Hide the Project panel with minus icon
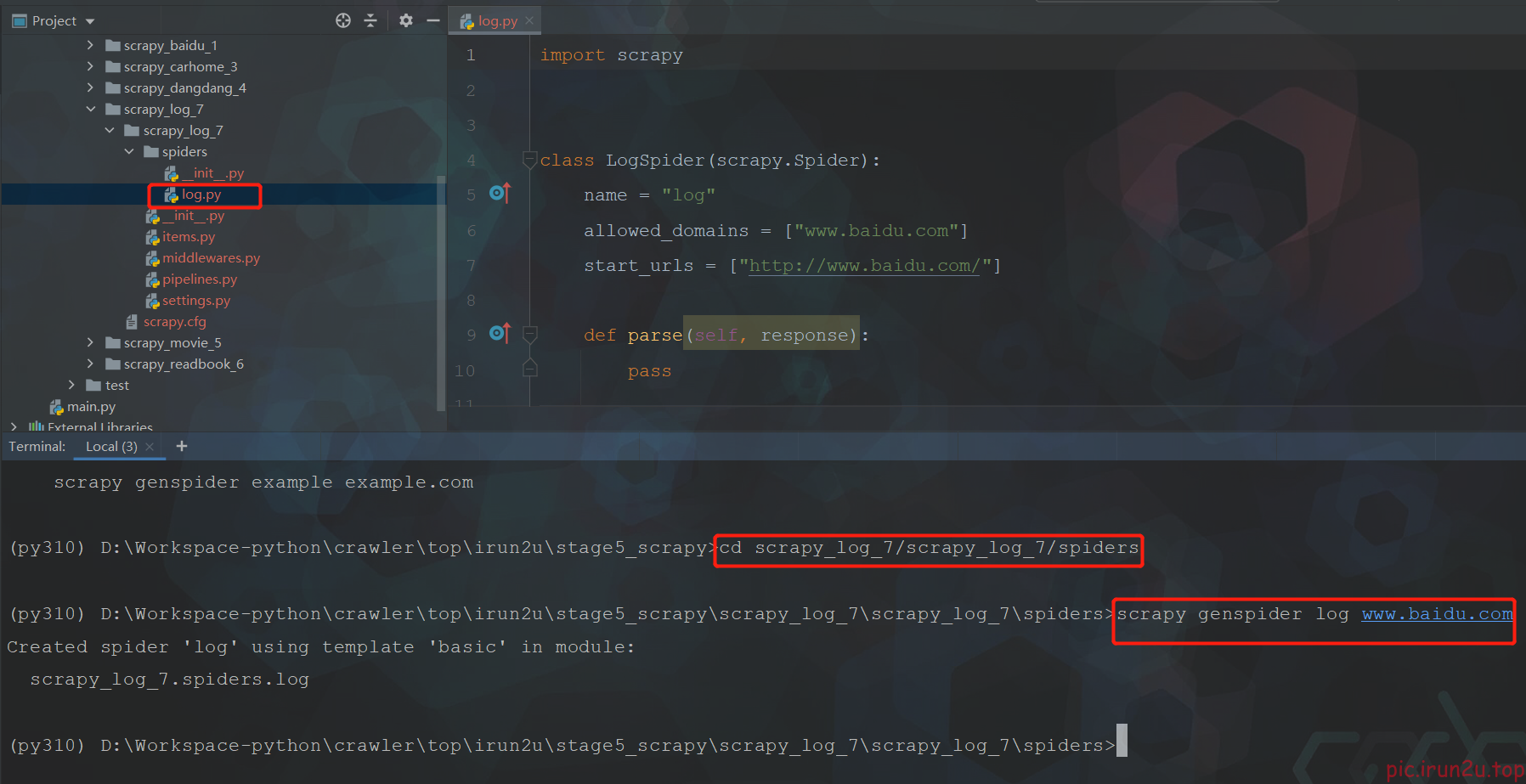The image size is (1526, 784). click(x=432, y=20)
